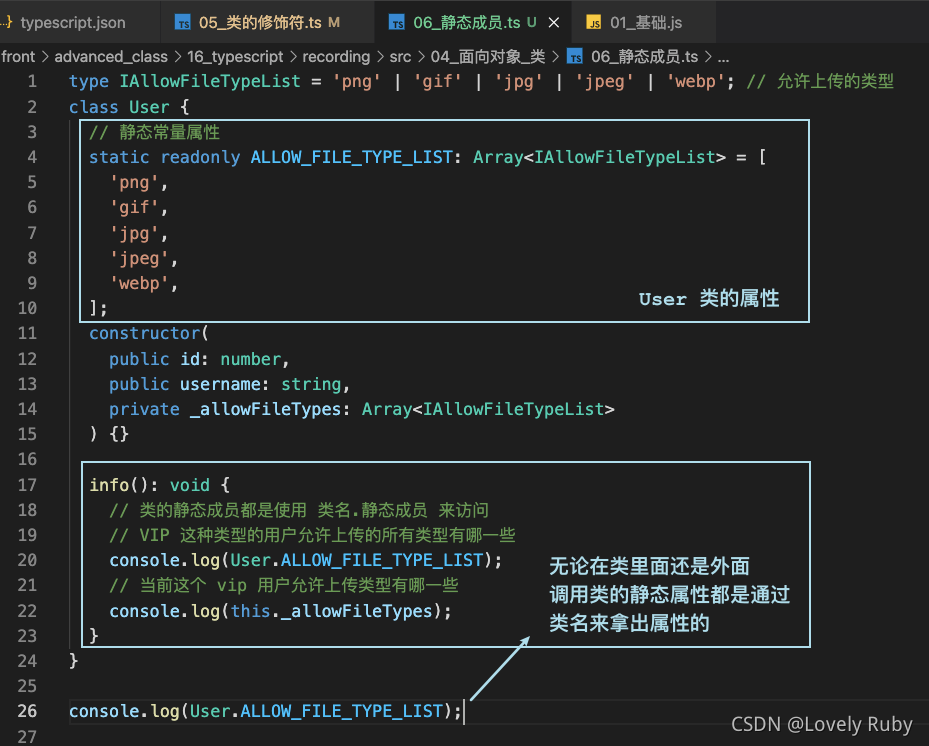This screenshot has width=929, height=746.
Task: Open the 16_typescript breadcrumb segment
Action: pyautogui.click(x=235, y=57)
